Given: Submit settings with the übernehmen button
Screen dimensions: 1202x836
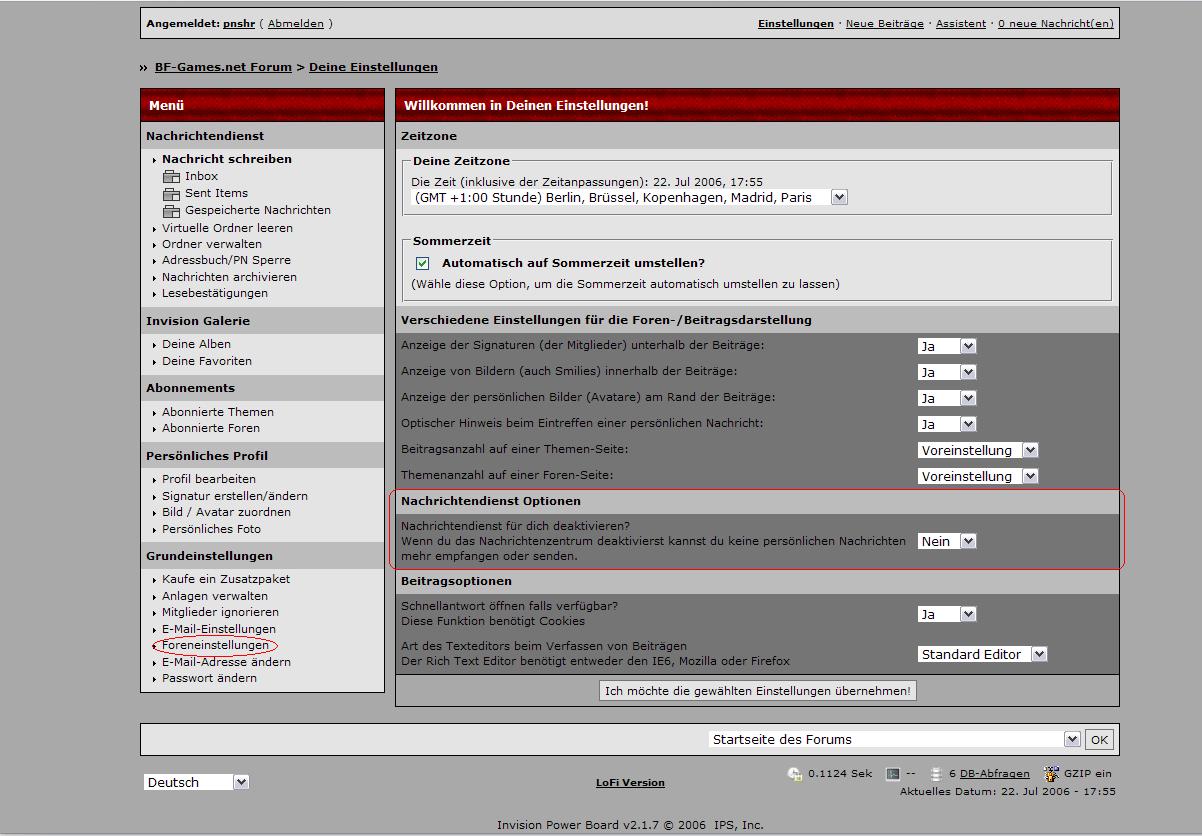Looking at the screenshot, I should [x=757, y=691].
